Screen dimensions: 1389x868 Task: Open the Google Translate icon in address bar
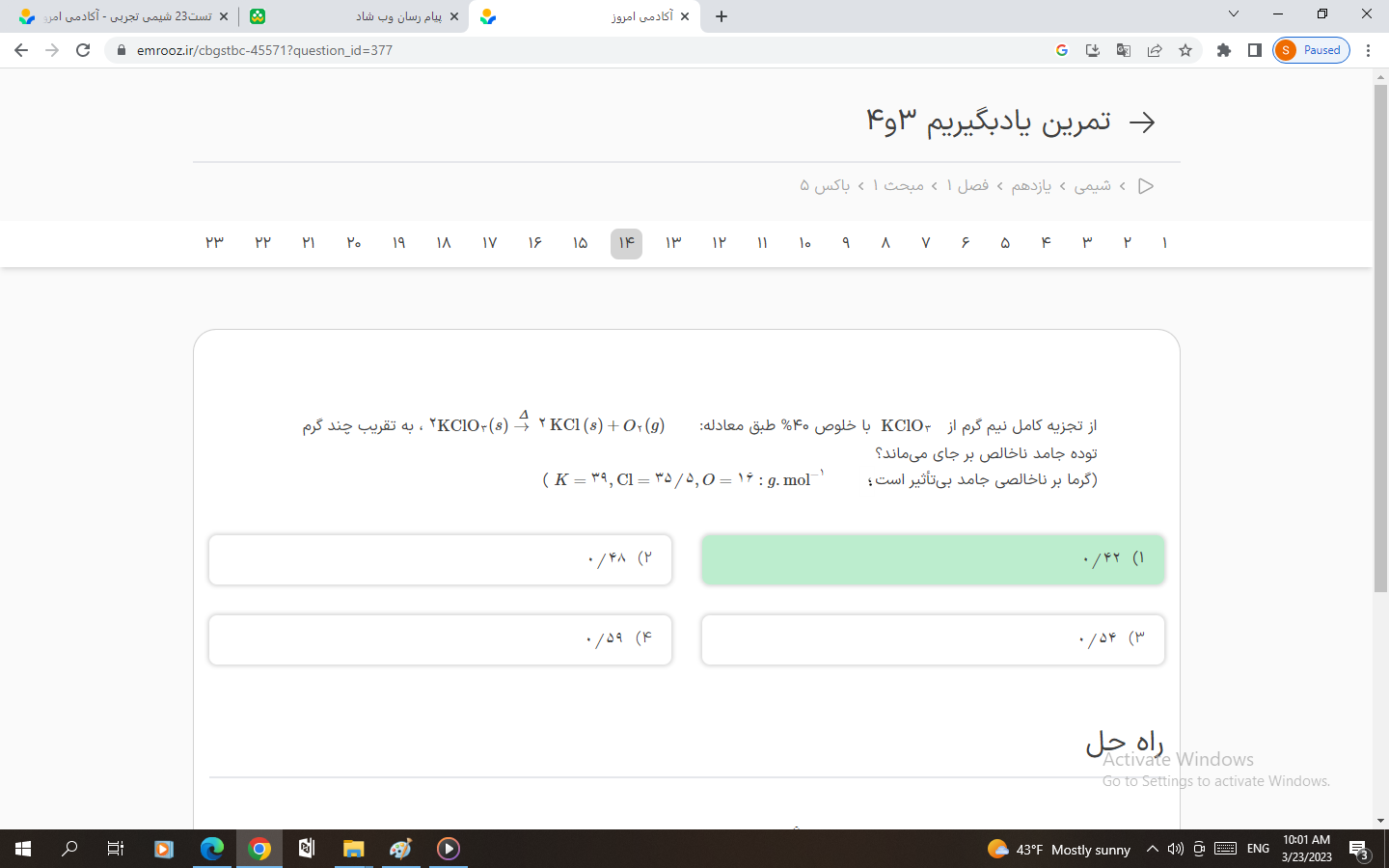[x=1124, y=50]
